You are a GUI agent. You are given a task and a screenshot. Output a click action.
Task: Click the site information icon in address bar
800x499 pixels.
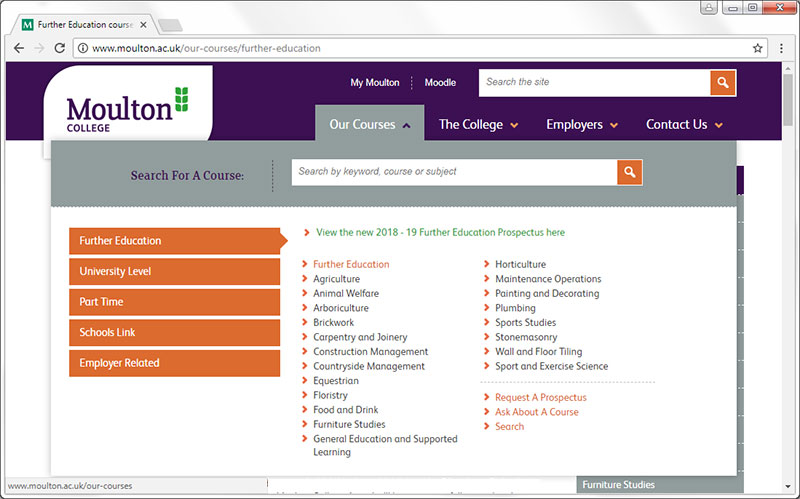pyautogui.click(x=83, y=48)
